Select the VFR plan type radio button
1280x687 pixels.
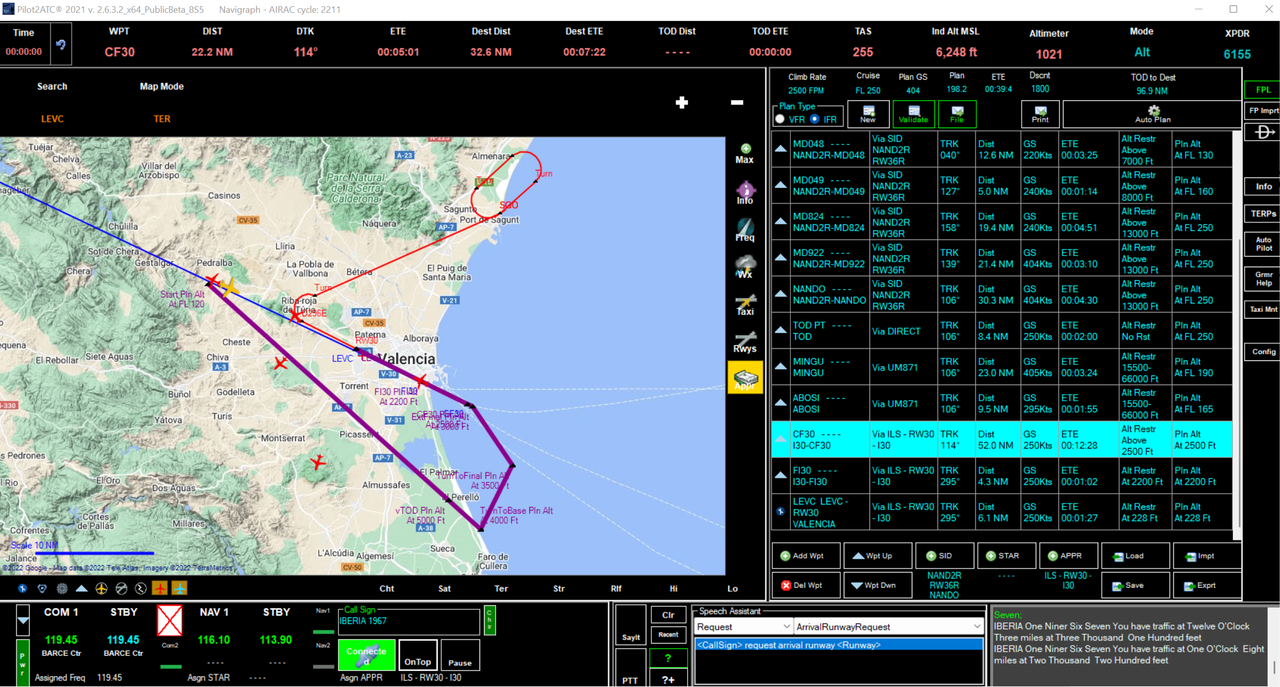tap(780, 119)
